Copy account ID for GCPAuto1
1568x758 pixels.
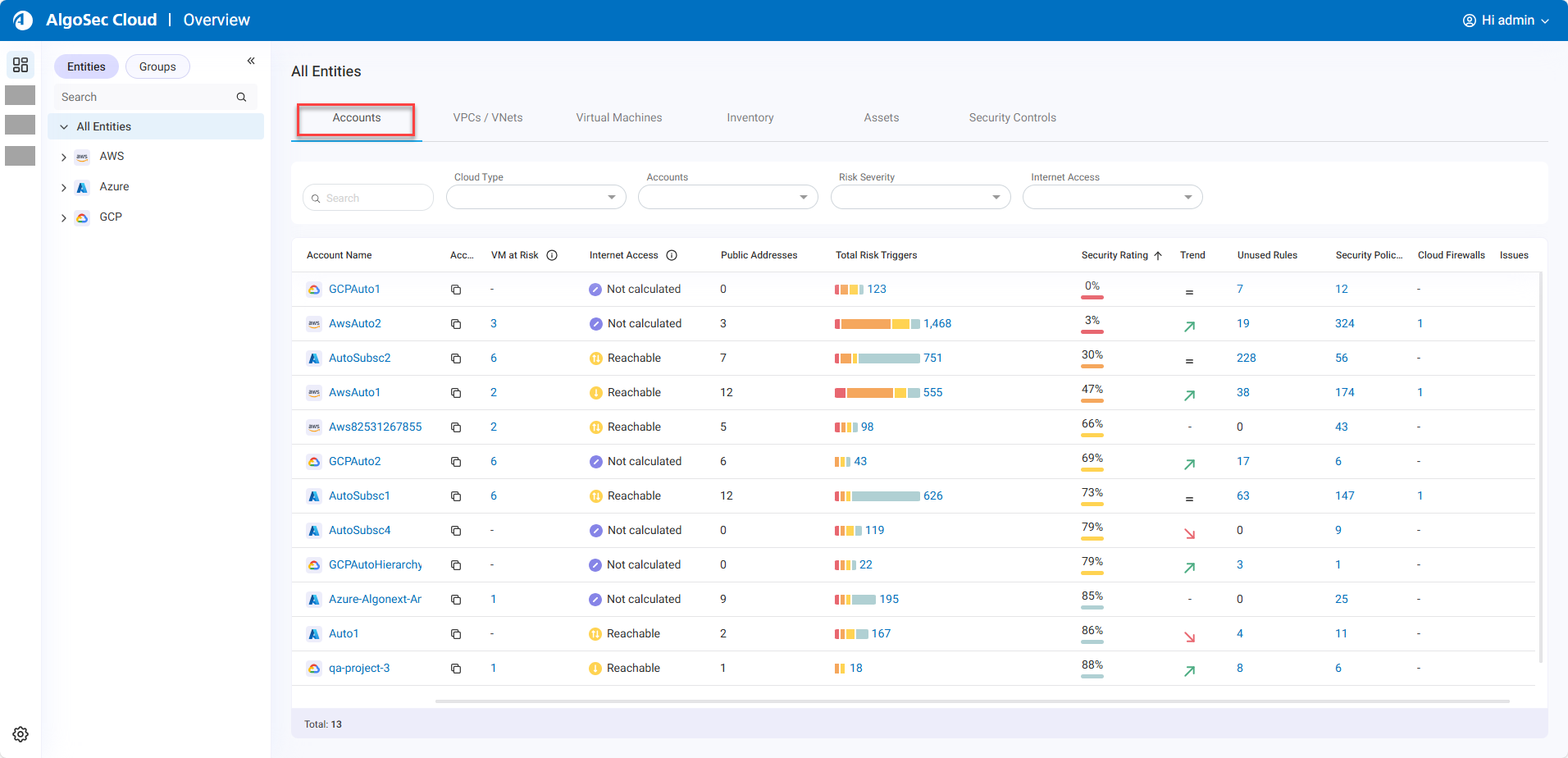coord(456,290)
